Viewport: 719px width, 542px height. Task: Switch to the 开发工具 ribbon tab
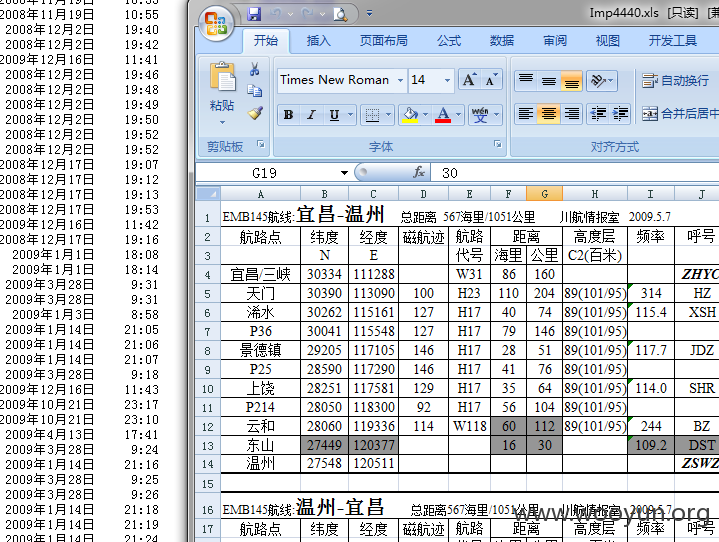click(673, 41)
